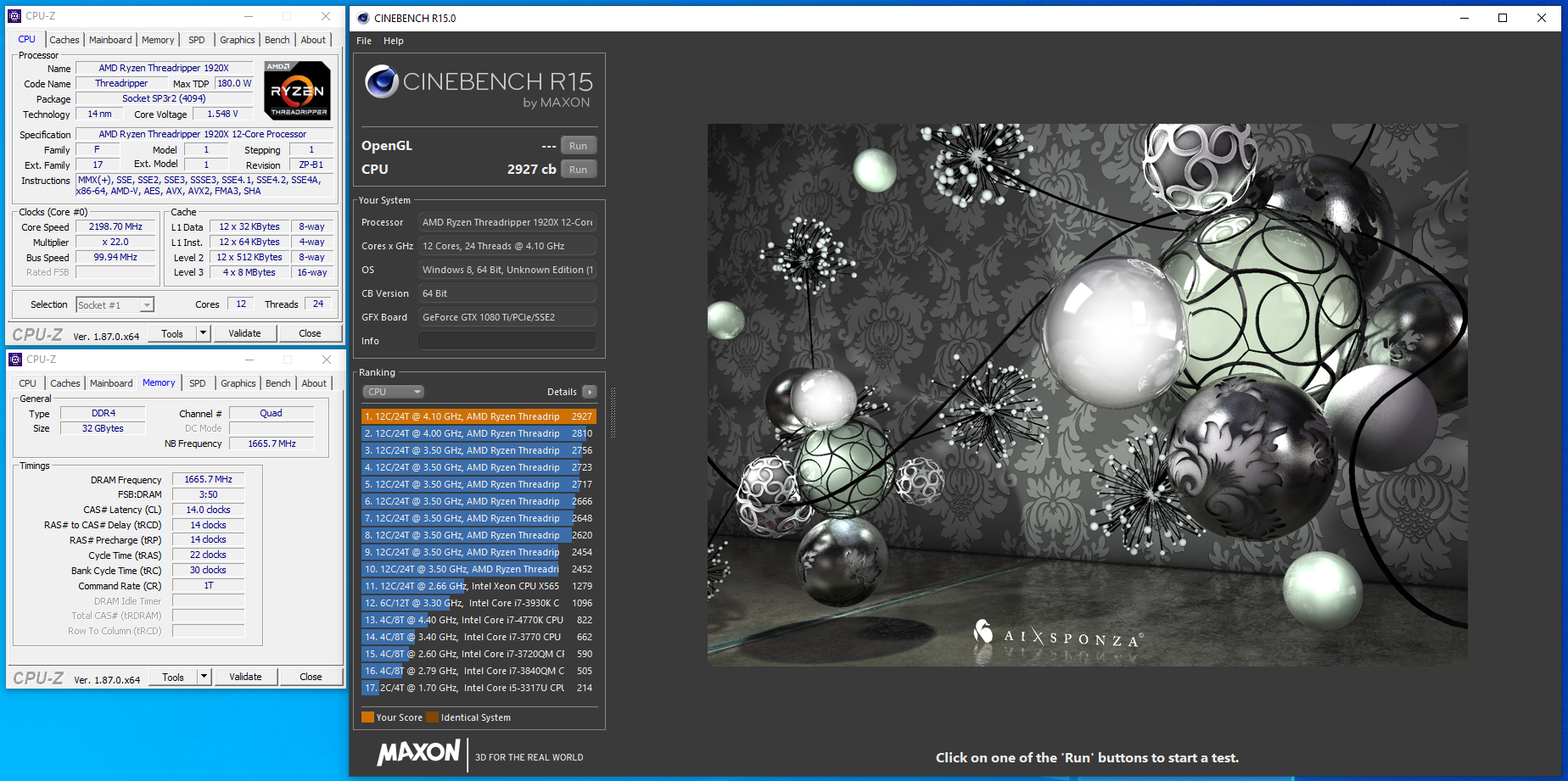Click Close button in Memory CPU-Z window
The image size is (1568, 781).
pyautogui.click(x=311, y=677)
